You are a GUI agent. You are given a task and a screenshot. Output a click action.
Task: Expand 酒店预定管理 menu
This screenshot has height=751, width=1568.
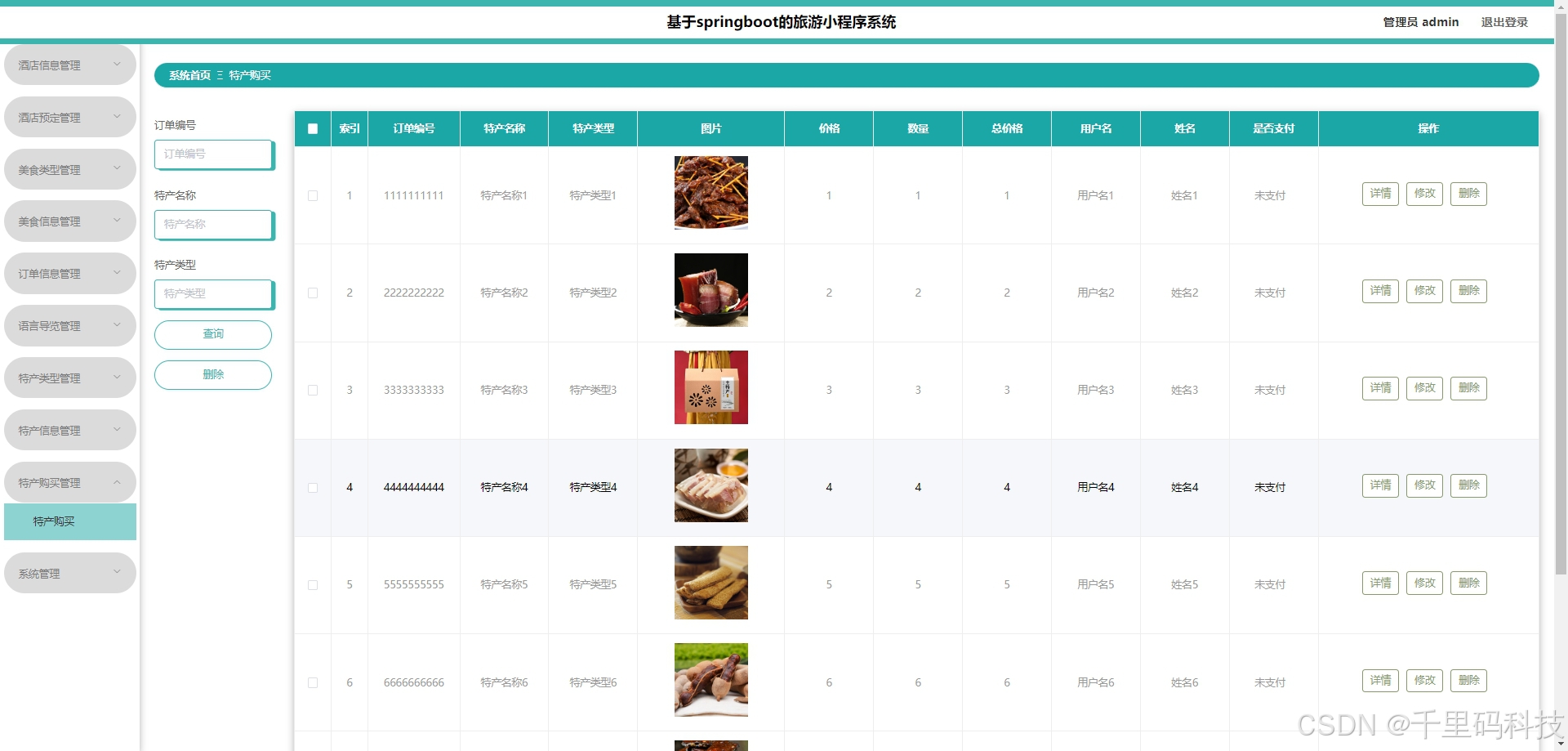[x=70, y=118]
